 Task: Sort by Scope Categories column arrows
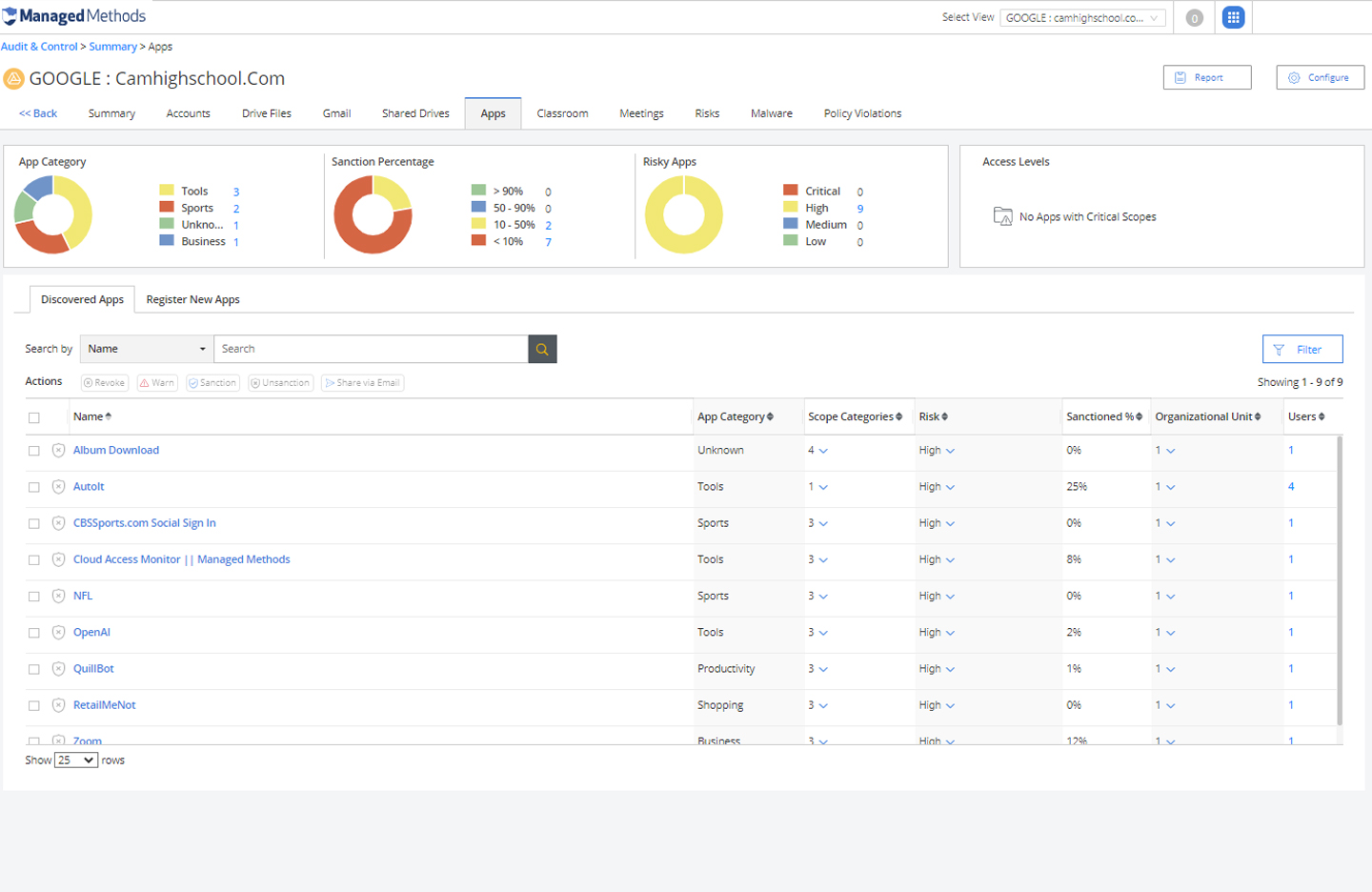click(898, 416)
